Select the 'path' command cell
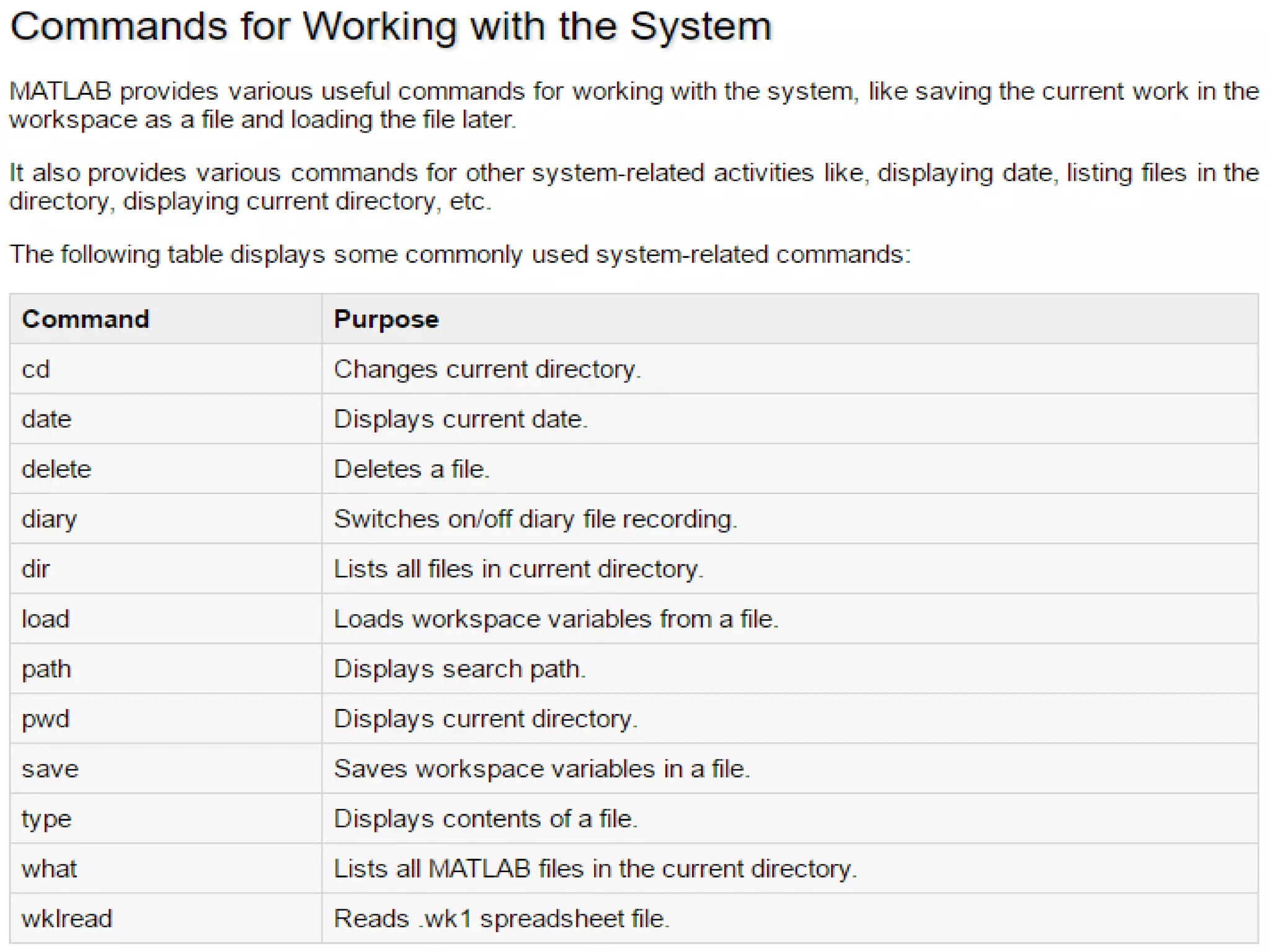The width and height of the screenshot is (1270, 952). (47, 669)
